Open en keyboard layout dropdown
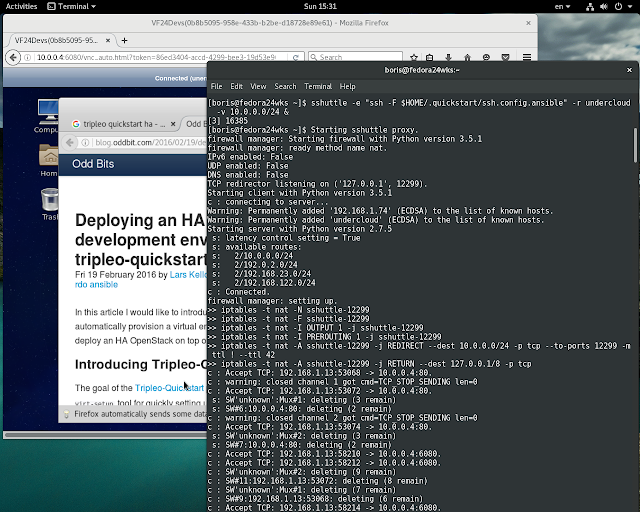640x512 pixels. click(x=562, y=7)
